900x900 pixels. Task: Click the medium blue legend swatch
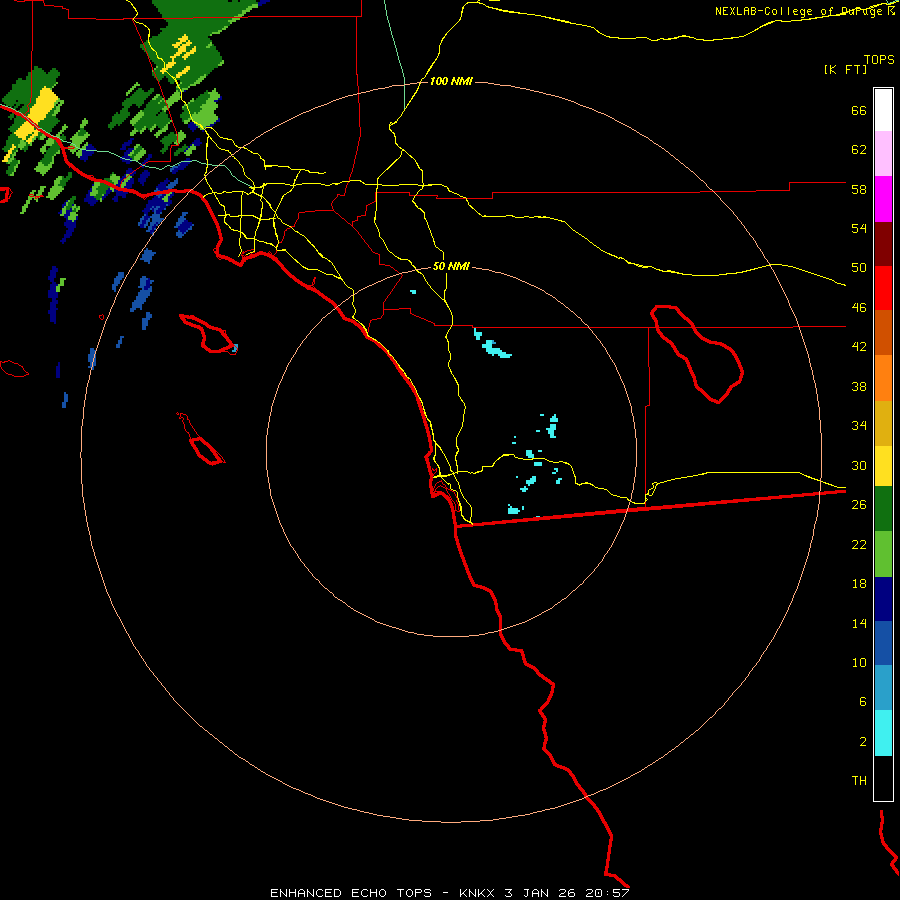point(883,643)
